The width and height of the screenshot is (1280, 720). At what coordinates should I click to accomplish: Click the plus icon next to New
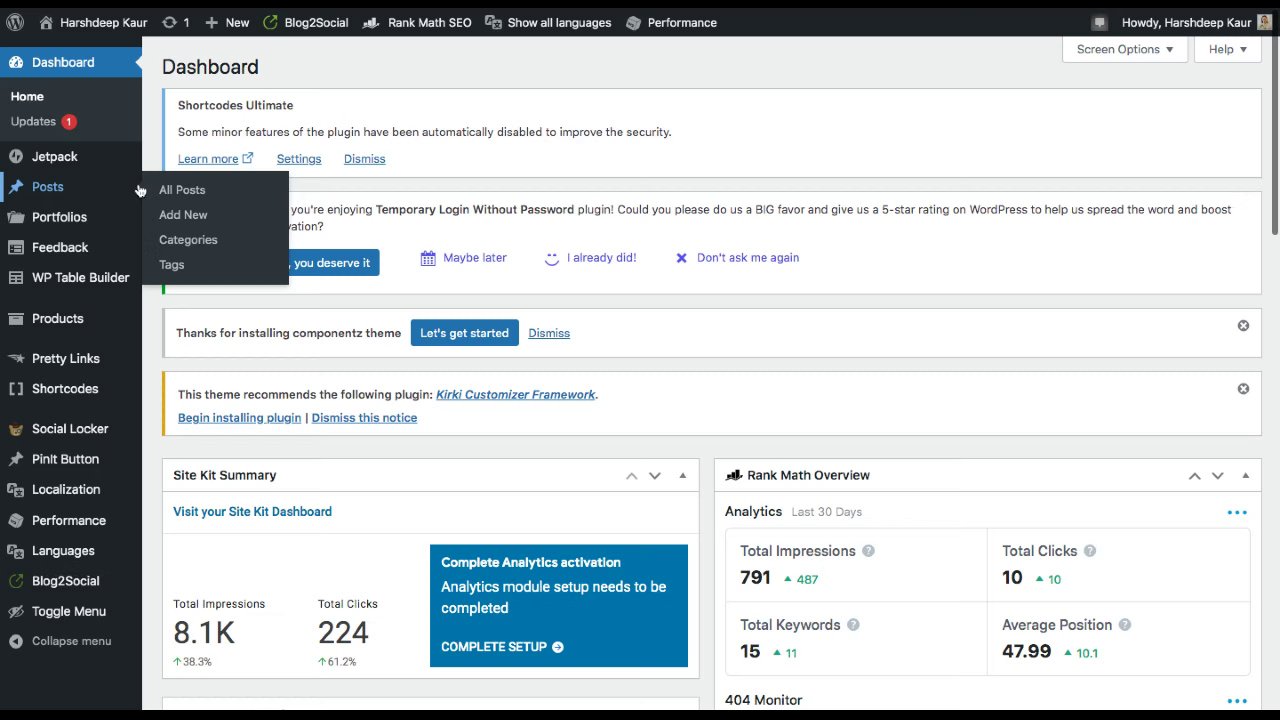click(211, 22)
